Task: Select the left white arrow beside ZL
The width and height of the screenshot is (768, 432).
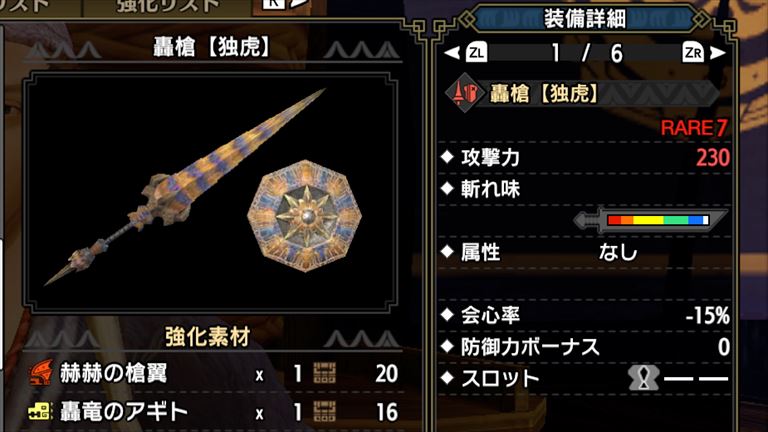Action: (x=452, y=52)
